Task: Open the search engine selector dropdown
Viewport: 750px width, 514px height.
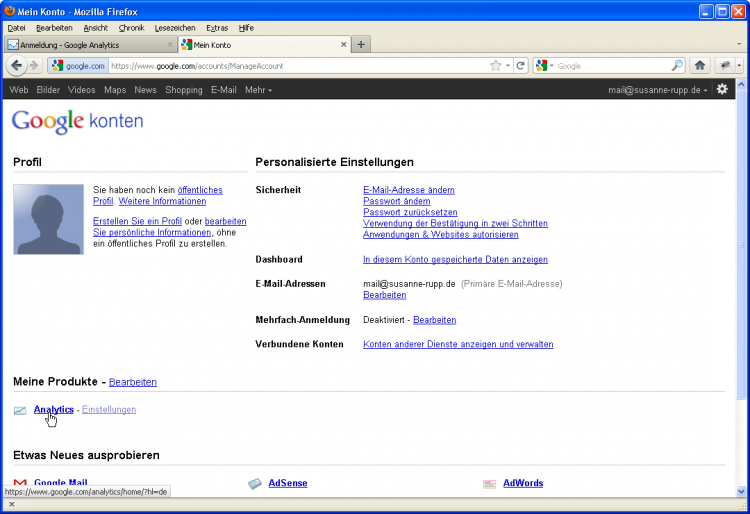Action: point(545,66)
